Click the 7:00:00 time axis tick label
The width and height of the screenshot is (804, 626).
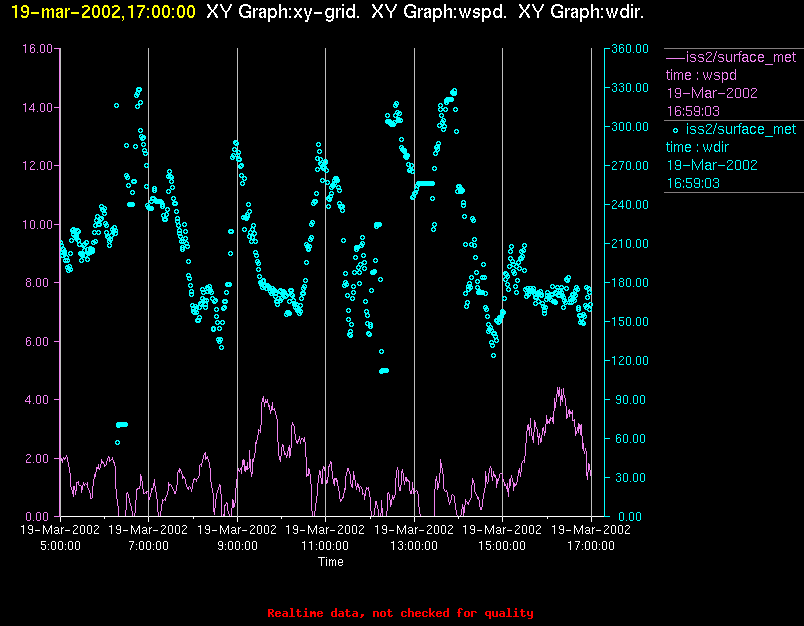point(148,546)
